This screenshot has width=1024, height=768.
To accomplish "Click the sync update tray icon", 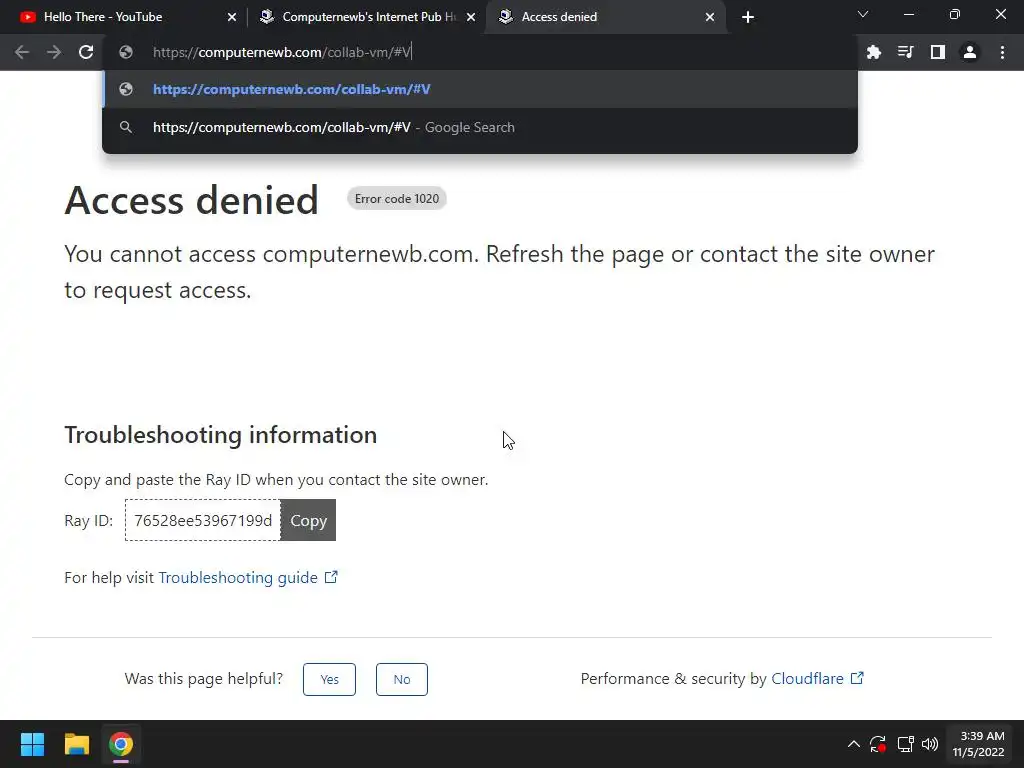I will click(x=878, y=744).
